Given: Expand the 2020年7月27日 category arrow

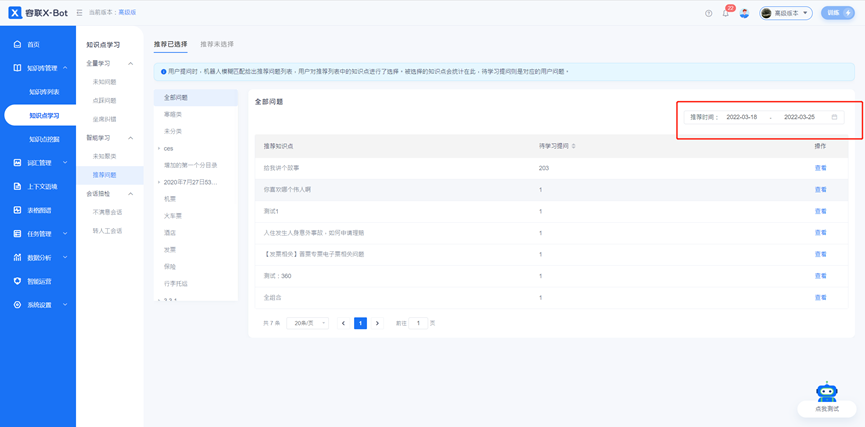Looking at the screenshot, I should (x=159, y=182).
